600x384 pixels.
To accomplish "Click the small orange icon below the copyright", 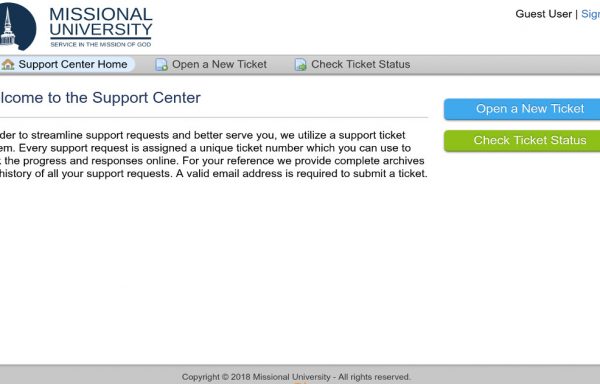I will [300, 382].
